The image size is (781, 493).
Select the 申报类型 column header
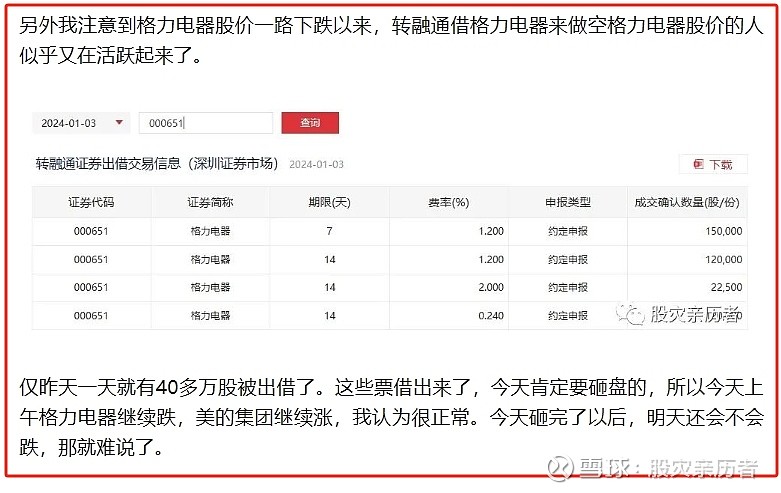[568, 202]
